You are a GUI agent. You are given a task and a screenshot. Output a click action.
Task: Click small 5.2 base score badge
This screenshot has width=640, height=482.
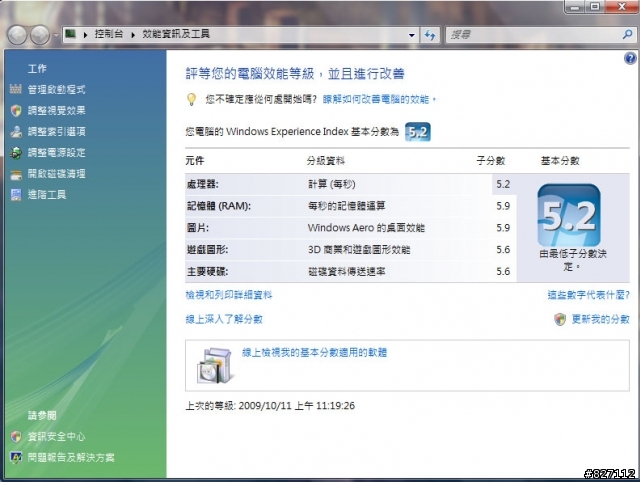[x=418, y=132]
